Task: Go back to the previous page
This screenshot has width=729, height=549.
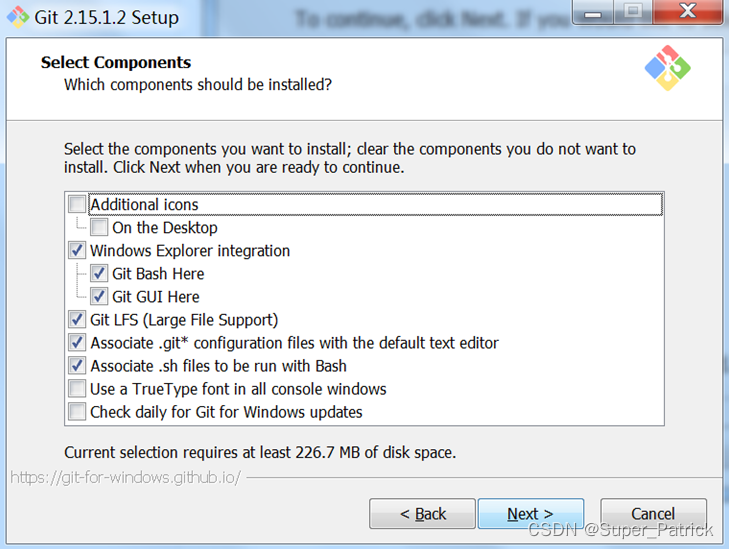Action: pos(422,514)
